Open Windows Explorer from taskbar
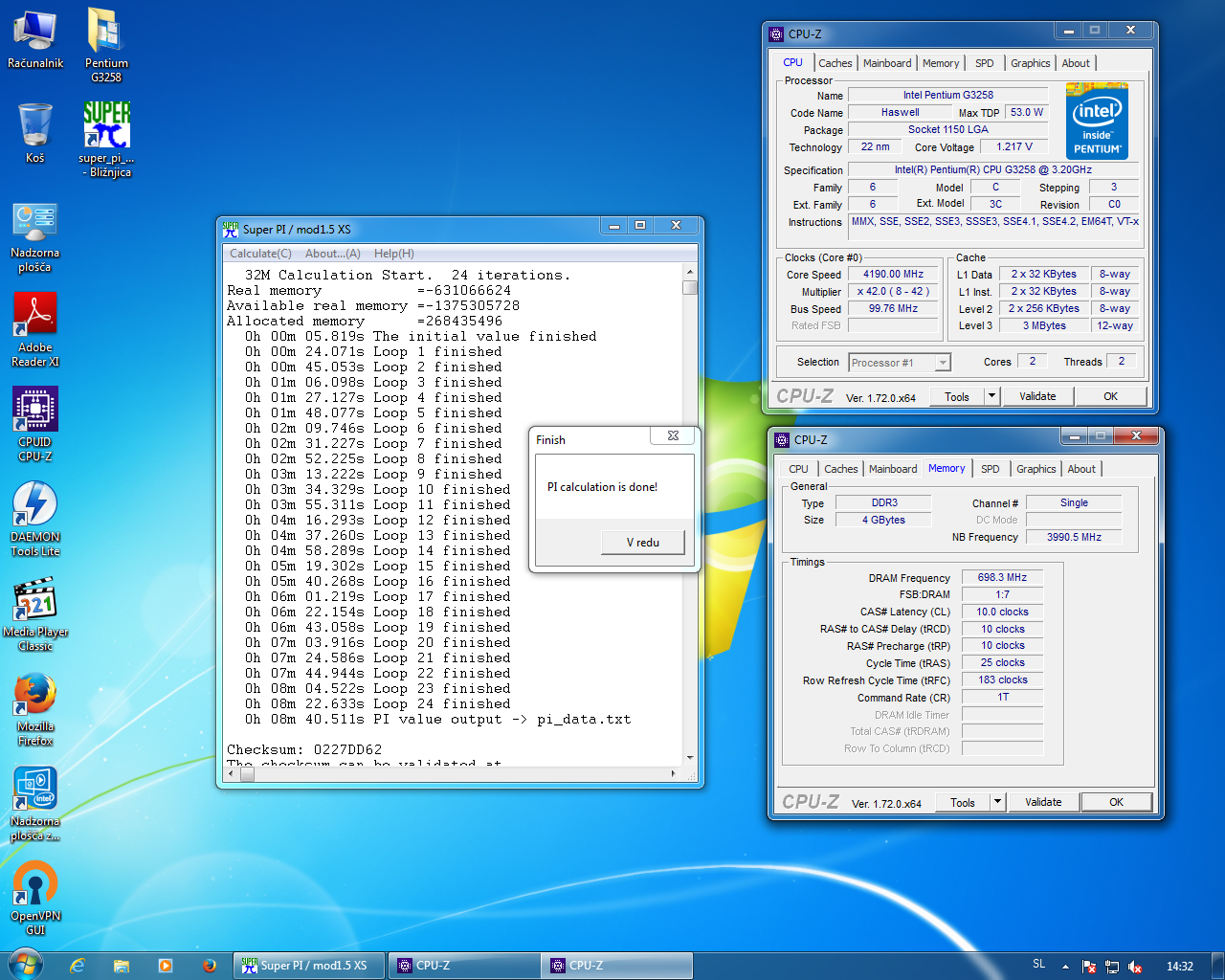1225x980 pixels. 122,966
